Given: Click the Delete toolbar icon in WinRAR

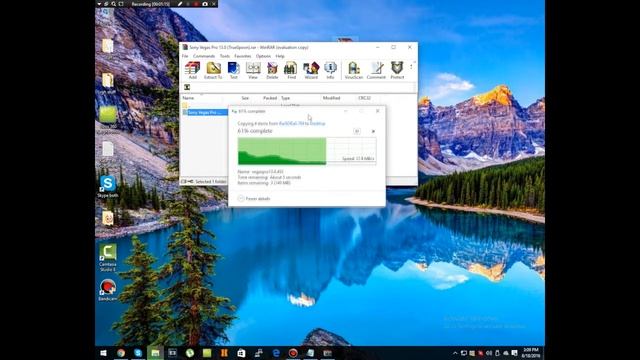Looking at the screenshot, I should pos(272,70).
